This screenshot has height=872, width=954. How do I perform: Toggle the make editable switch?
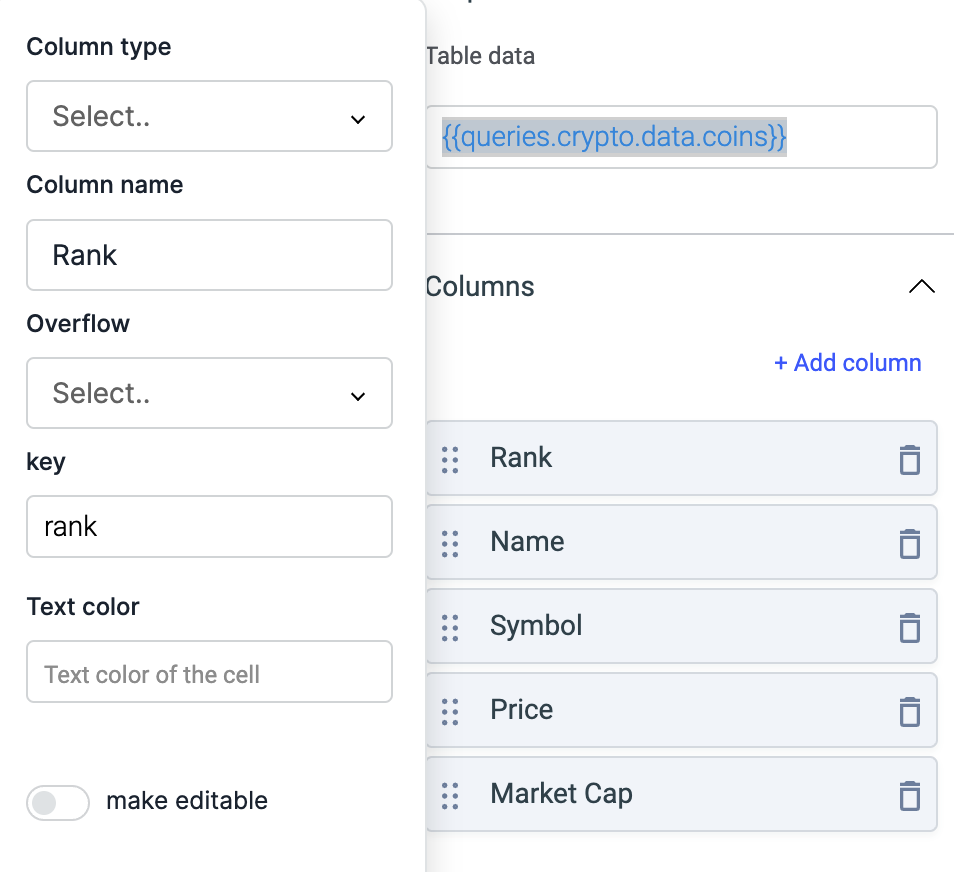point(58,803)
